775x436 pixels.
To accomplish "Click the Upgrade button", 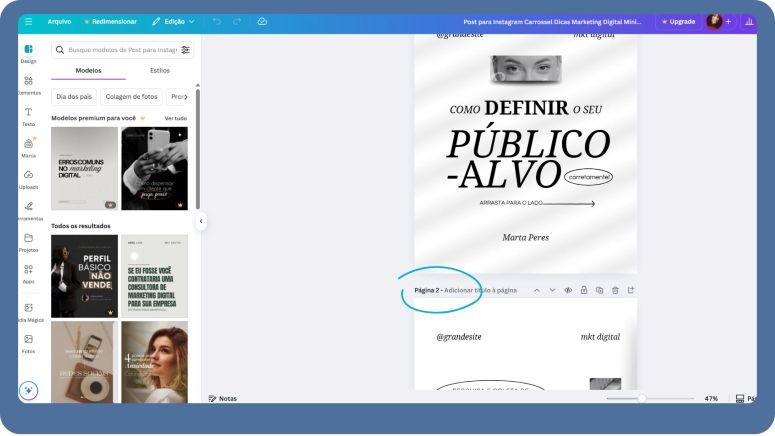I will 678,21.
